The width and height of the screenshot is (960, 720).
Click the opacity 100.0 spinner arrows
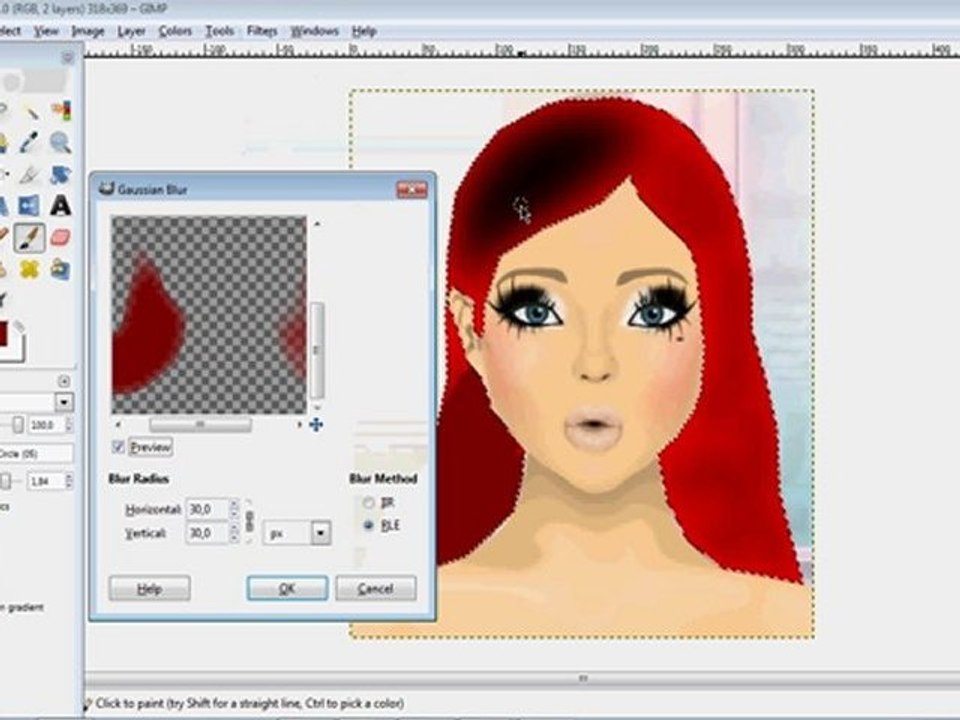coord(69,424)
